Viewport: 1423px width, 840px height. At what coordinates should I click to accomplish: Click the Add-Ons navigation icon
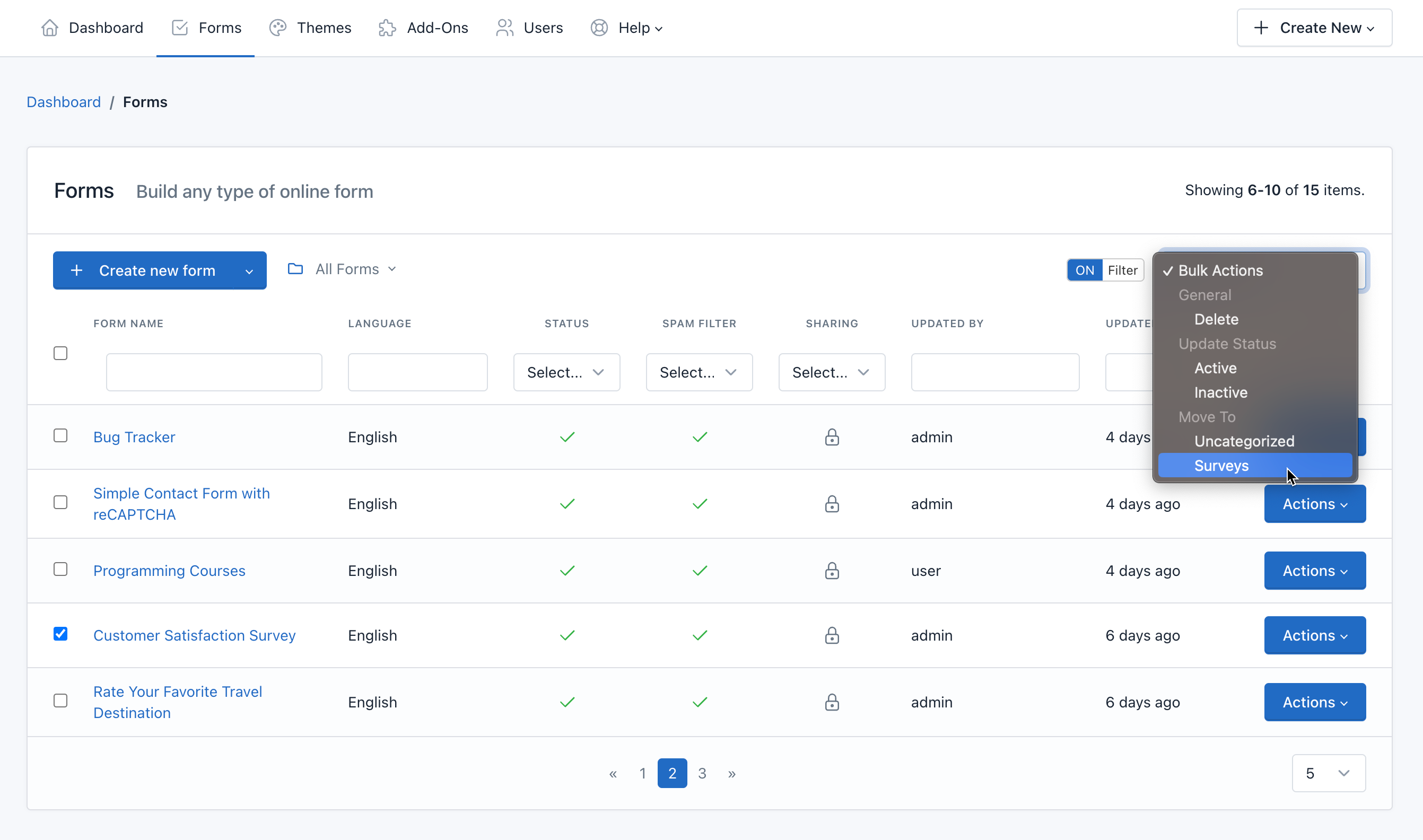(387, 28)
